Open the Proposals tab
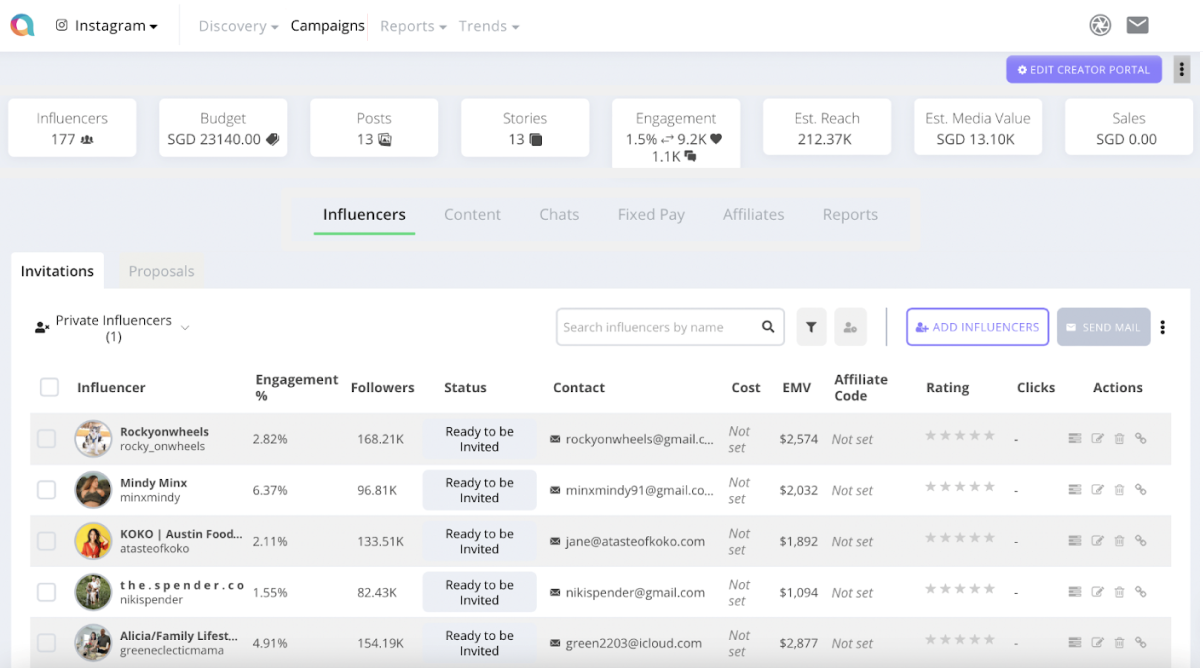Image resolution: width=1203 pixels, height=668 pixels. (161, 271)
